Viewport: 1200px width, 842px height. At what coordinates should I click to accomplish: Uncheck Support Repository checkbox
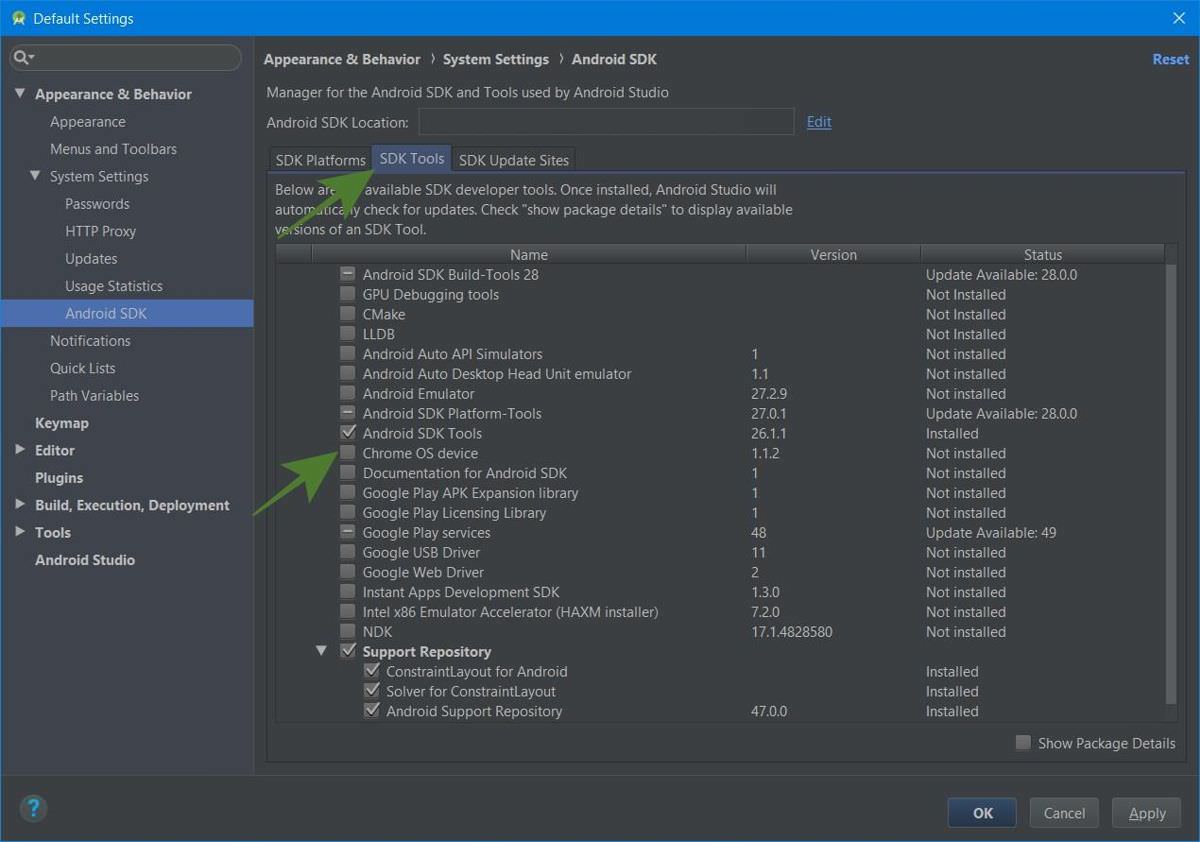click(x=347, y=651)
